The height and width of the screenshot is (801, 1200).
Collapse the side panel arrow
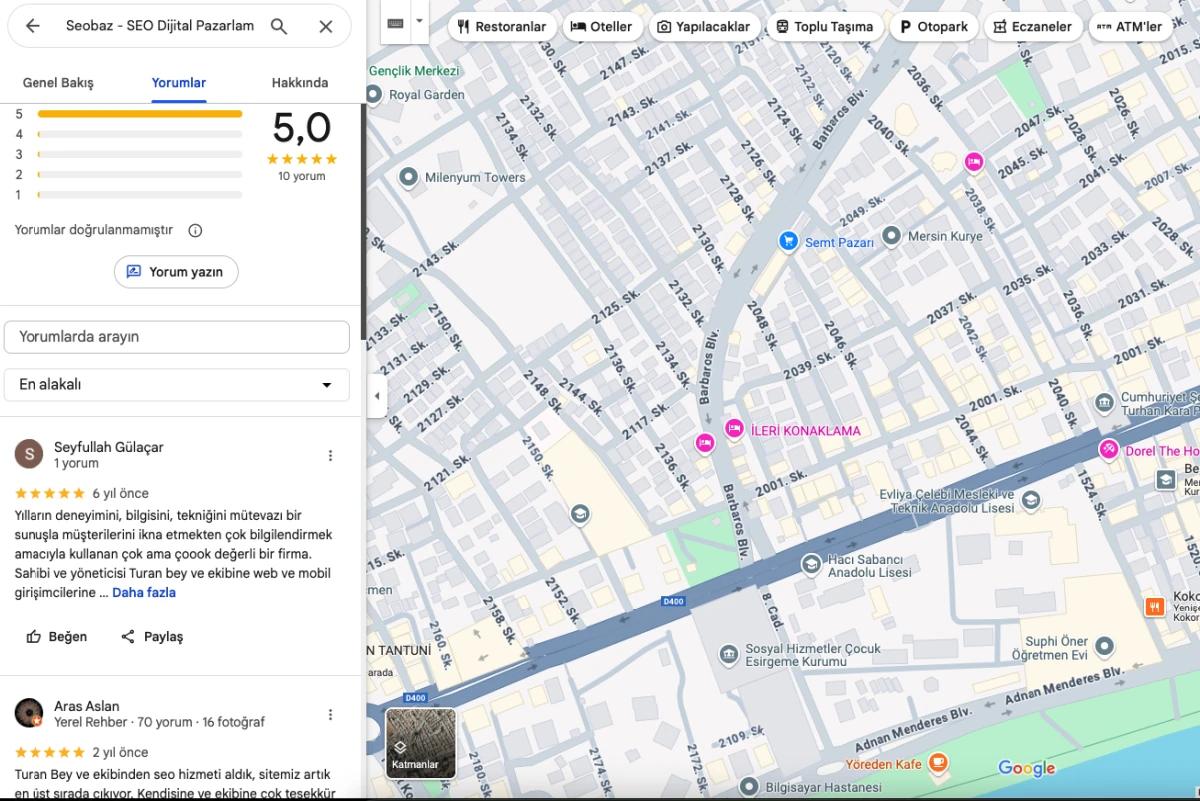pos(376,396)
